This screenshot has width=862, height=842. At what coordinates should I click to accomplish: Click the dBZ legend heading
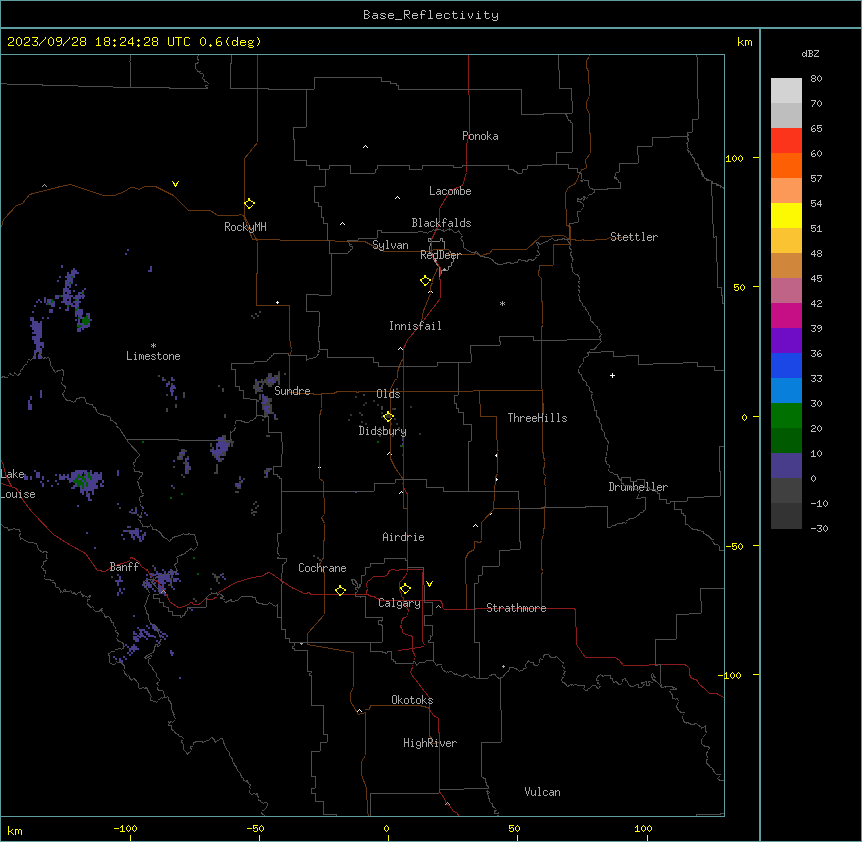pos(810,54)
